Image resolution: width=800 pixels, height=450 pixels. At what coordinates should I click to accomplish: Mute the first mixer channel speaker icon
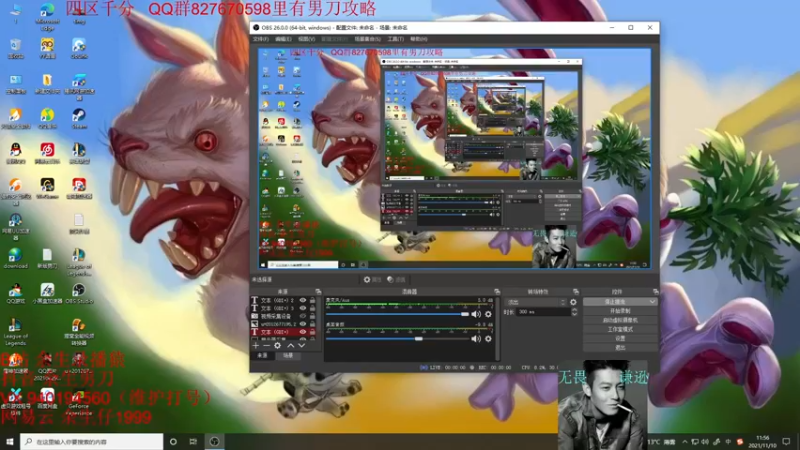476,314
